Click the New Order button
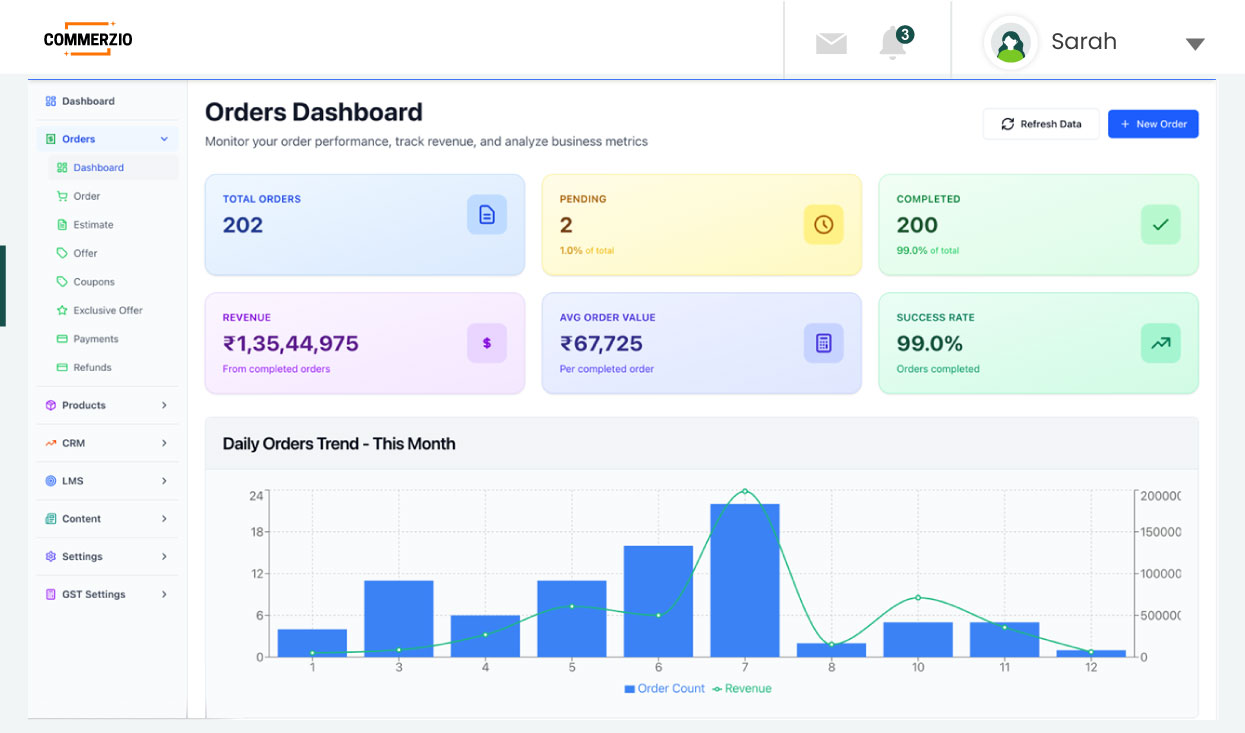Screen dimensions: 1245x733 click(1153, 124)
